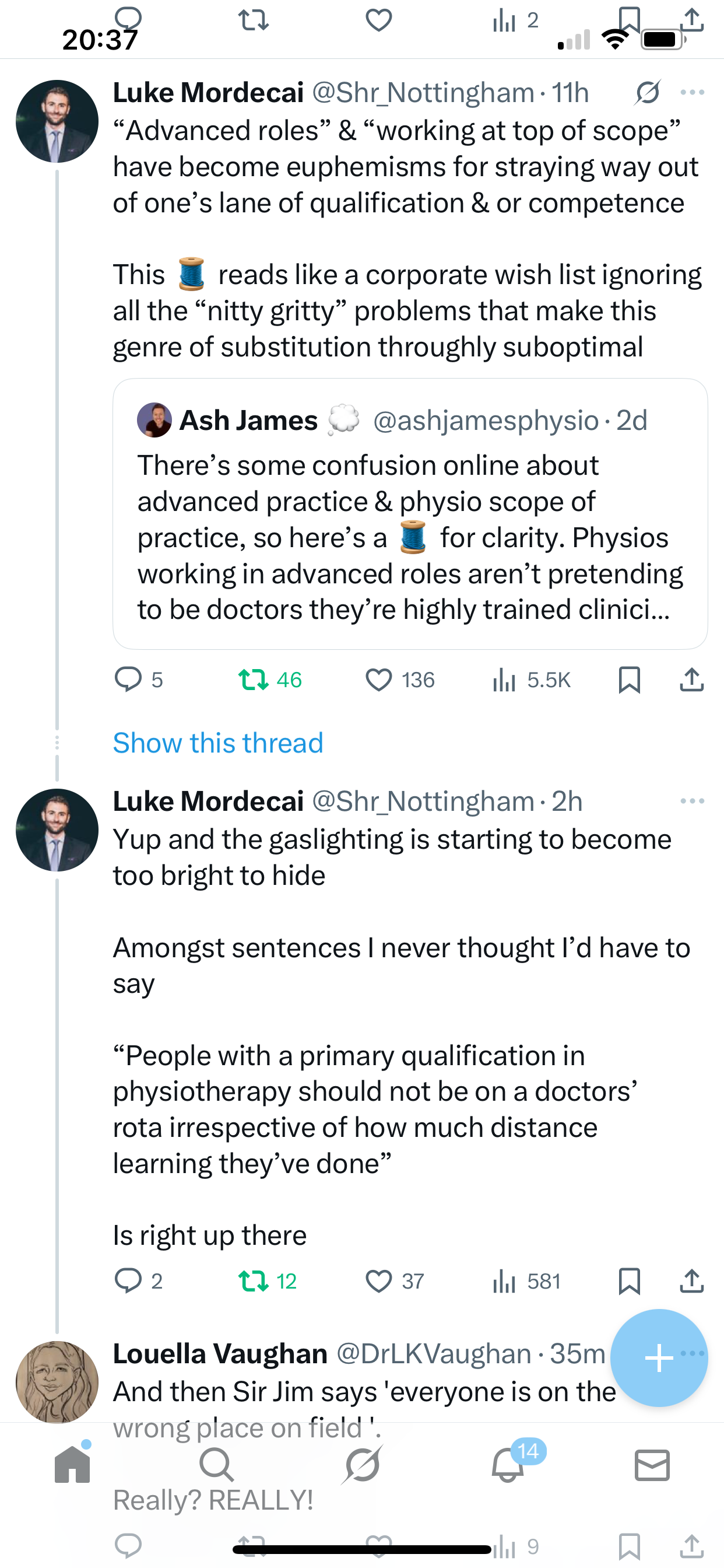Go to the Home tab

click(x=72, y=1465)
